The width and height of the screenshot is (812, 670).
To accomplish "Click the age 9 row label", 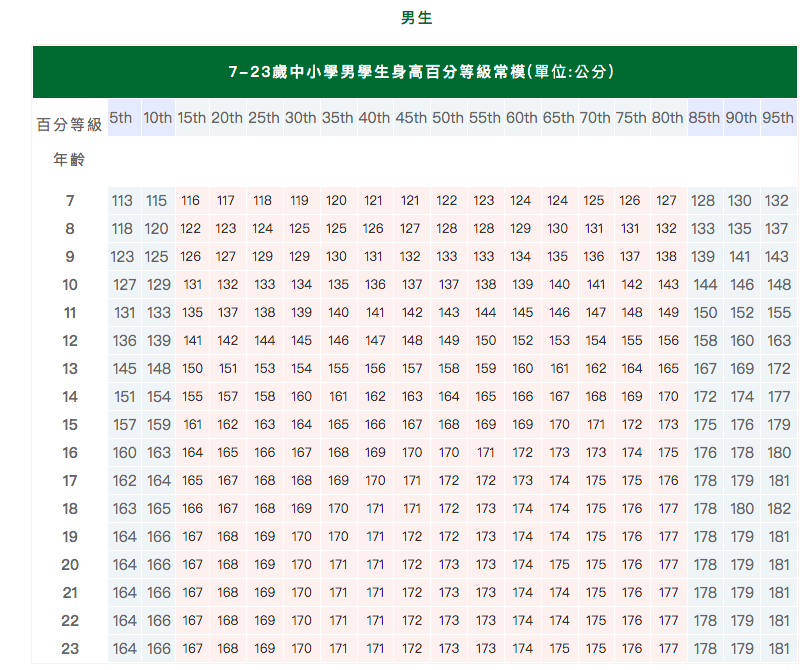I will (x=70, y=257).
